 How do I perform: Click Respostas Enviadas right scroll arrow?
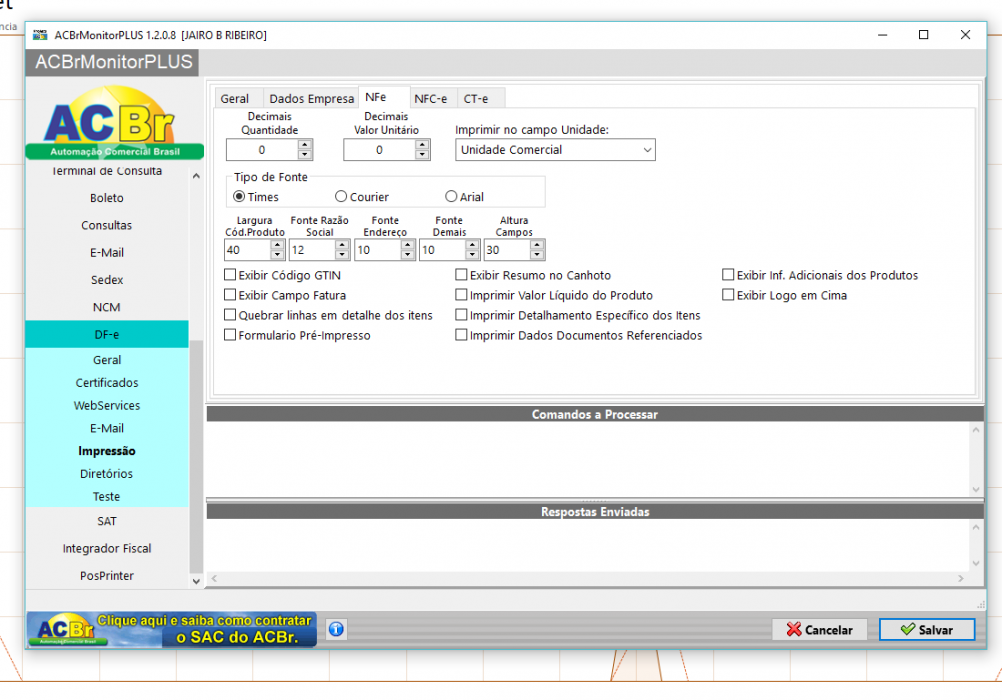[960, 578]
